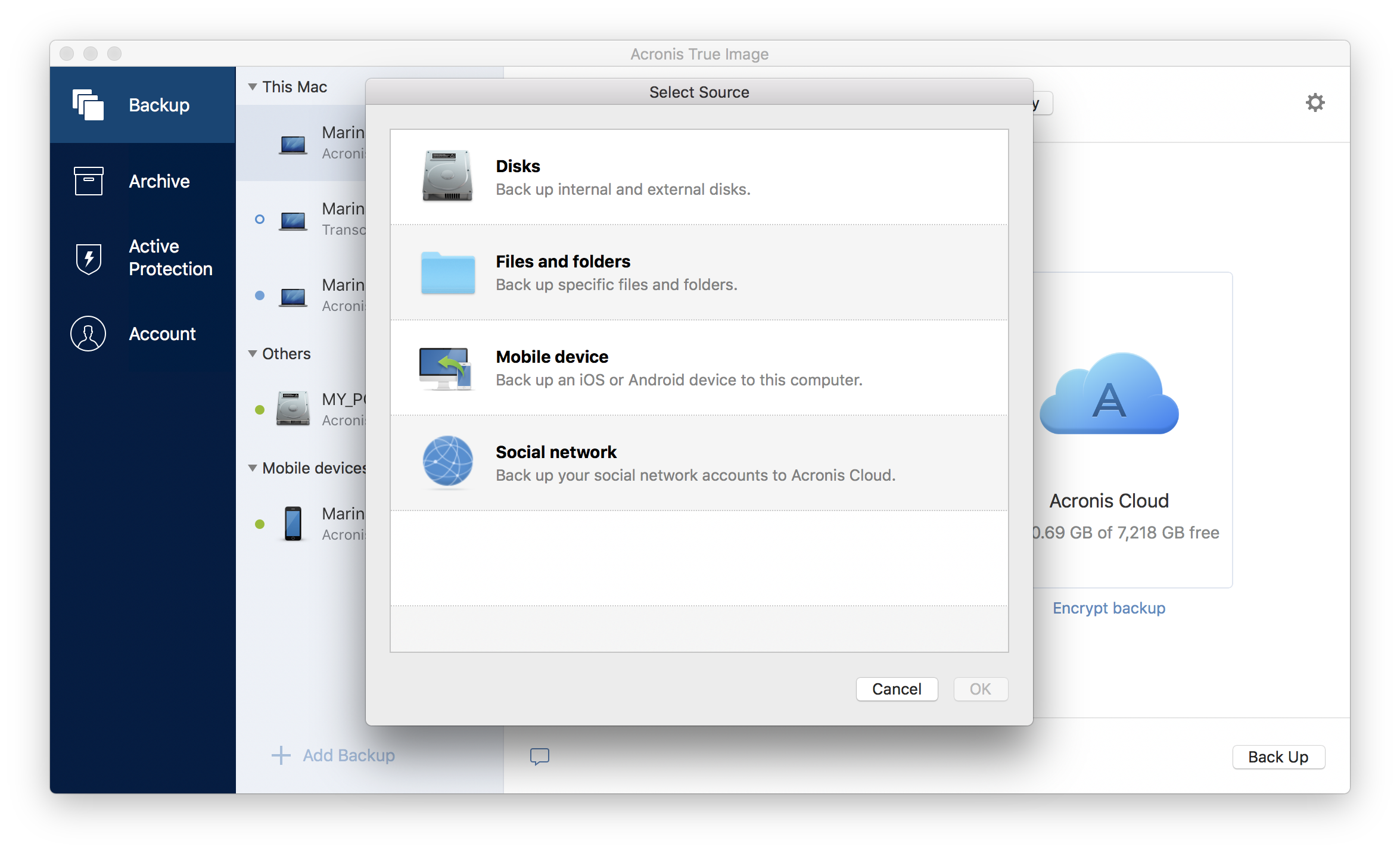Collapse the This Mac group
Viewport: 1400px width, 853px height.
coord(253,87)
